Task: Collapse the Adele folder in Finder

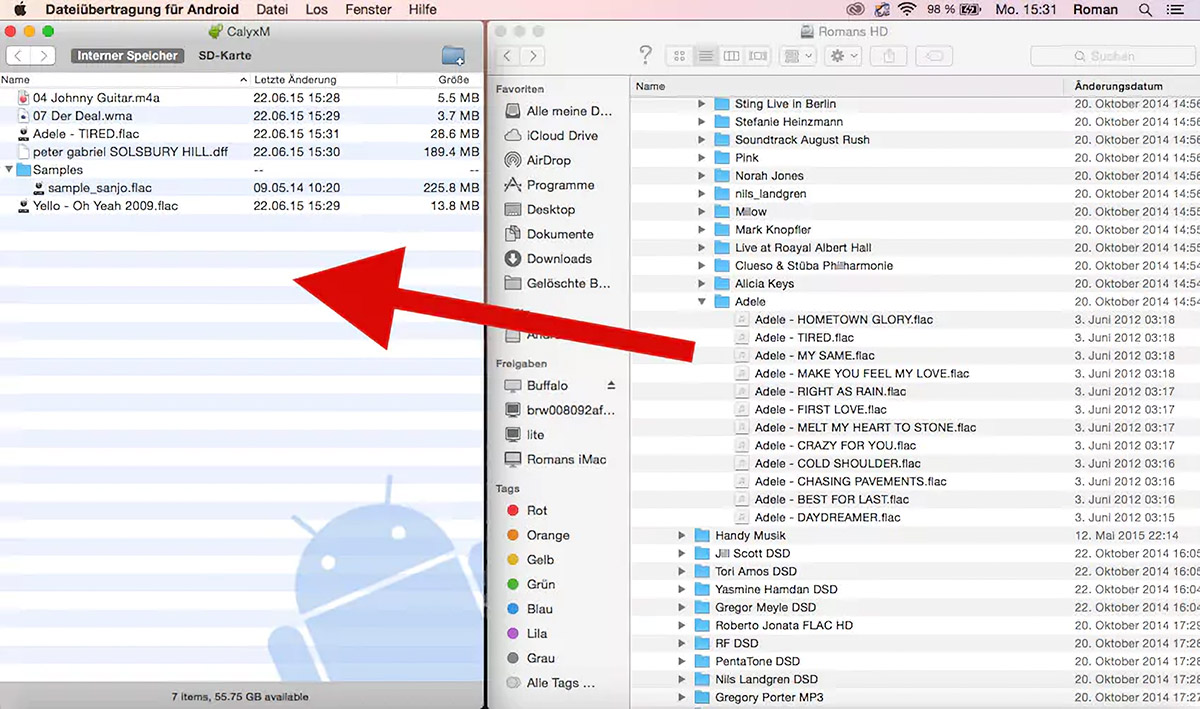Action: click(x=701, y=302)
